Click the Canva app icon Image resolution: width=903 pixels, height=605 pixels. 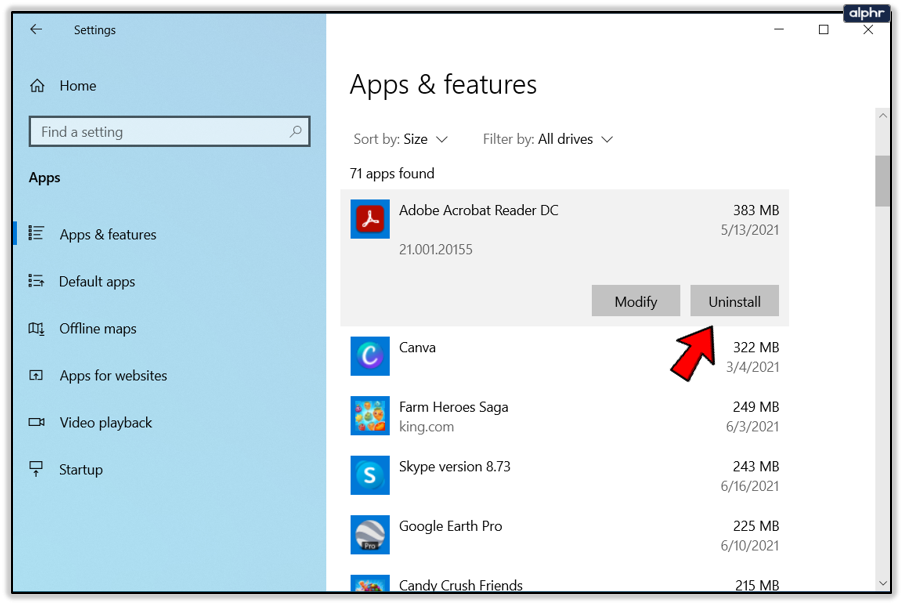[x=370, y=356]
